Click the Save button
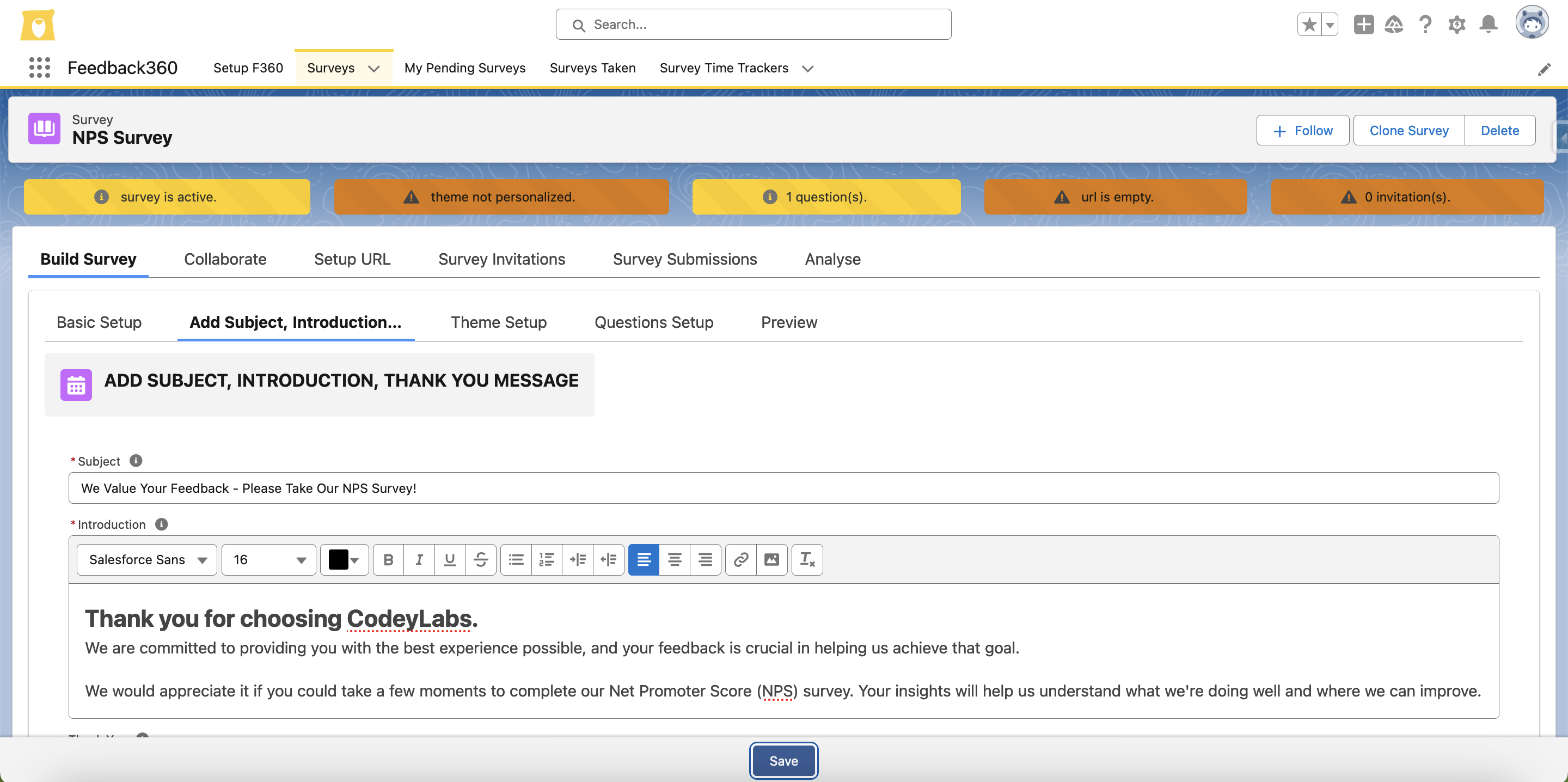The height and width of the screenshot is (782, 1568). coord(783,761)
